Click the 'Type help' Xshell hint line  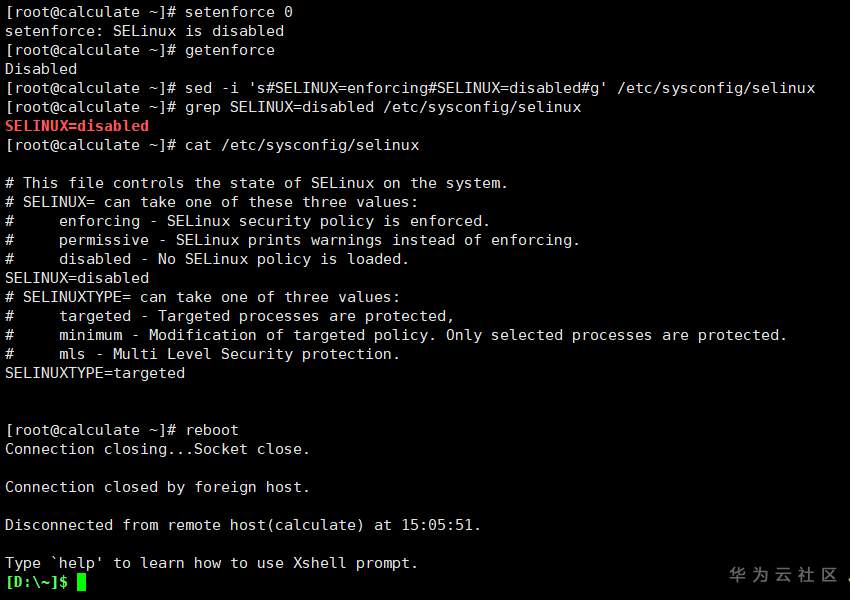tap(212, 563)
